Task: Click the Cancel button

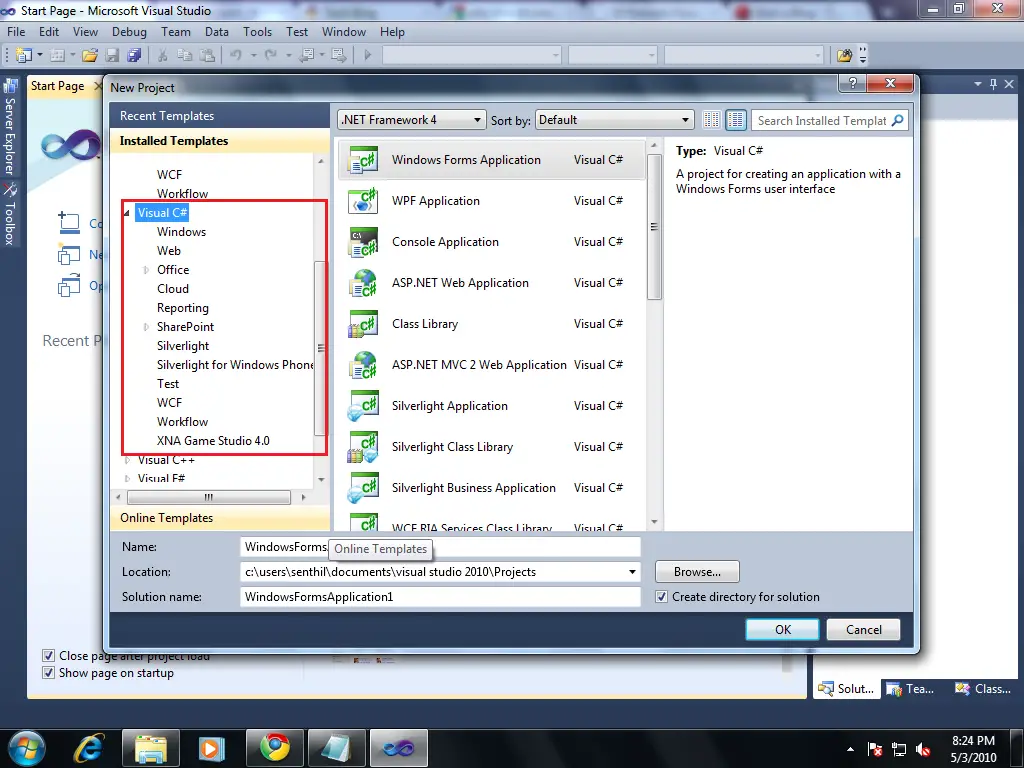Action: [863, 630]
